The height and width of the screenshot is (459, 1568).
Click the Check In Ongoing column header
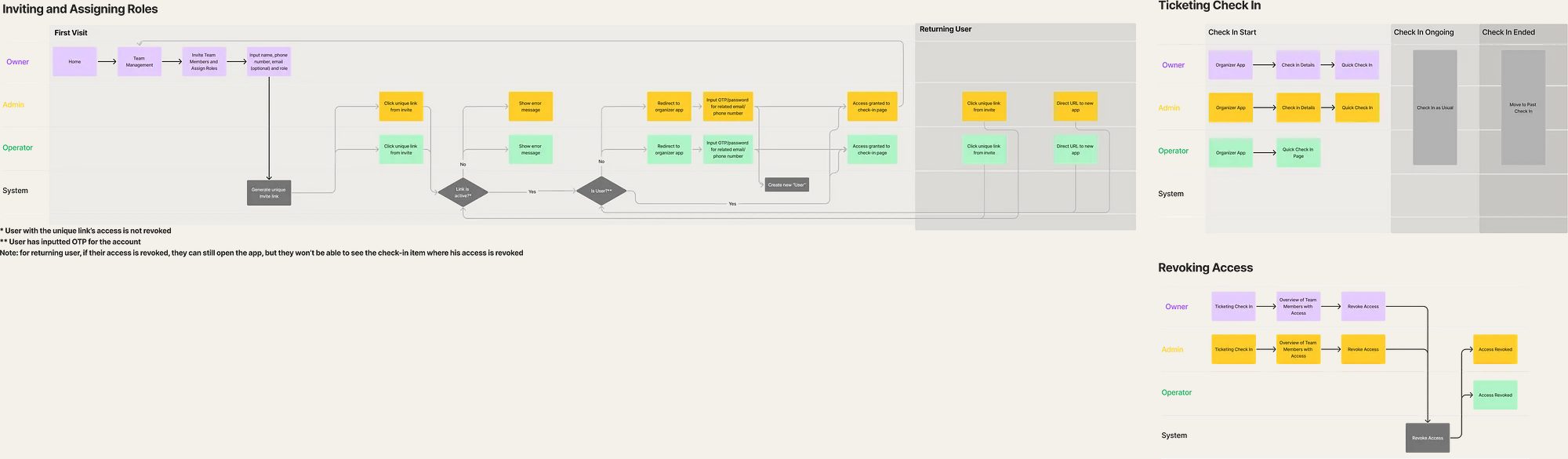[x=1423, y=32]
